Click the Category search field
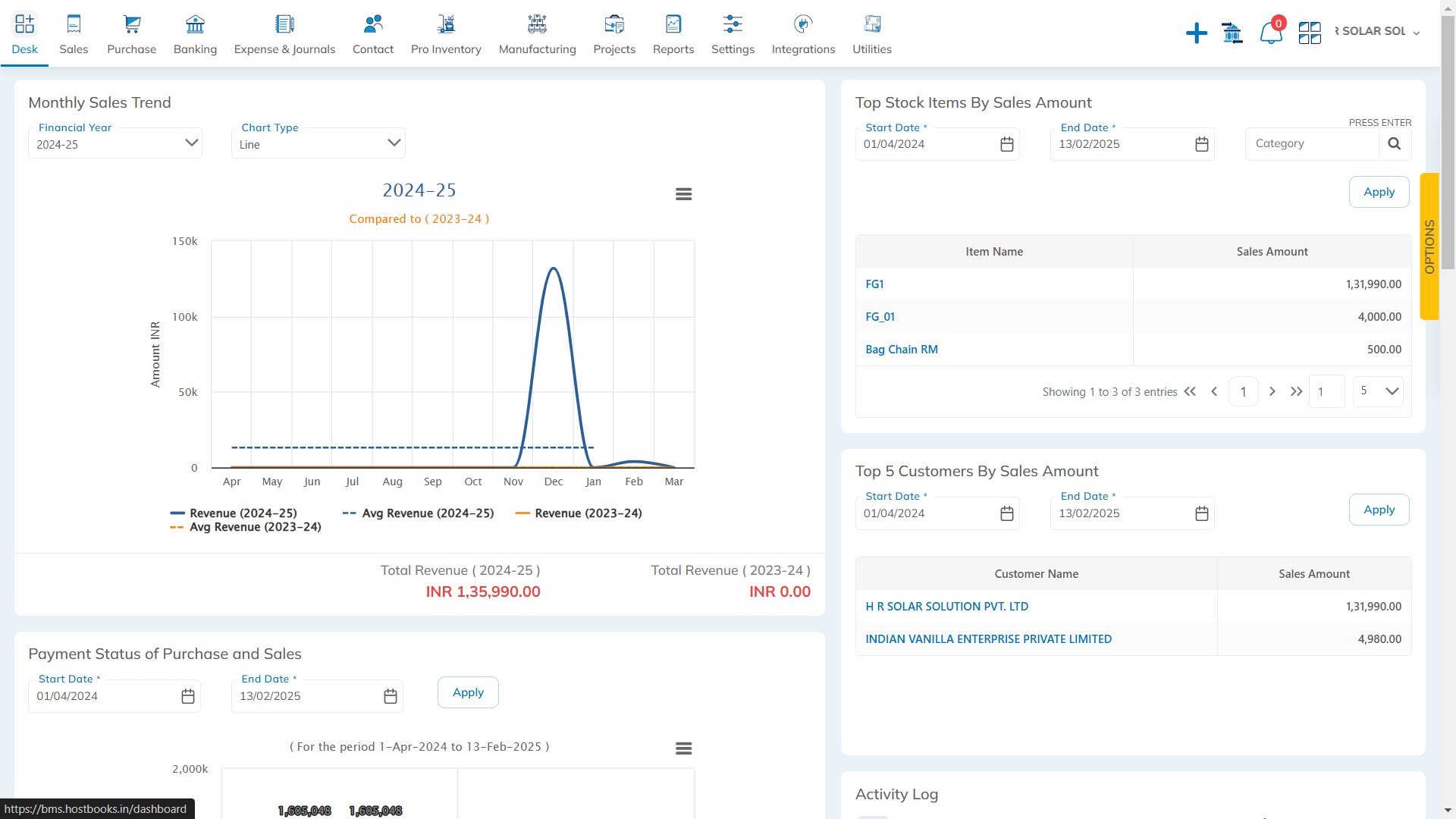The width and height of the screenshot is (1456, 819). tap(1312, 143)
